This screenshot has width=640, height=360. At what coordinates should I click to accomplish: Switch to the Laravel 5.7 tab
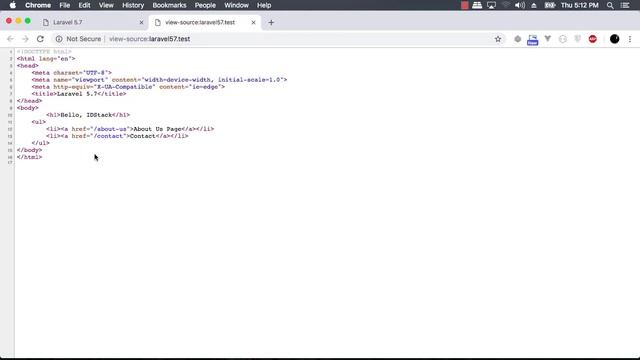pos(92,22)
